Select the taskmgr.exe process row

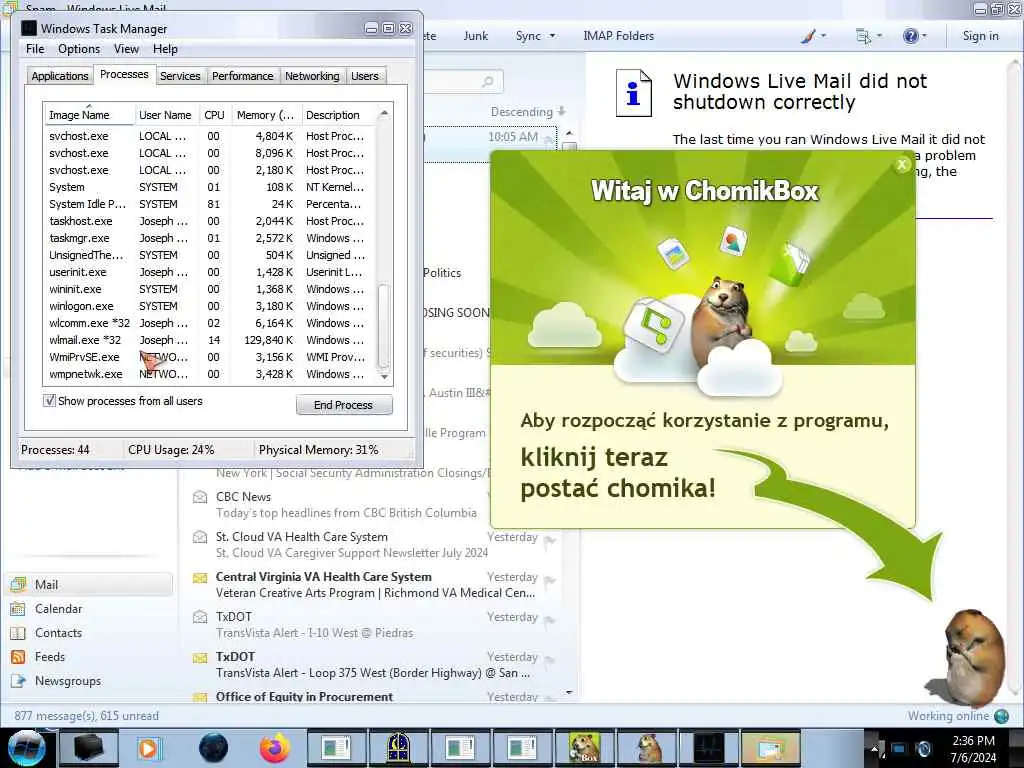(210, 238)
